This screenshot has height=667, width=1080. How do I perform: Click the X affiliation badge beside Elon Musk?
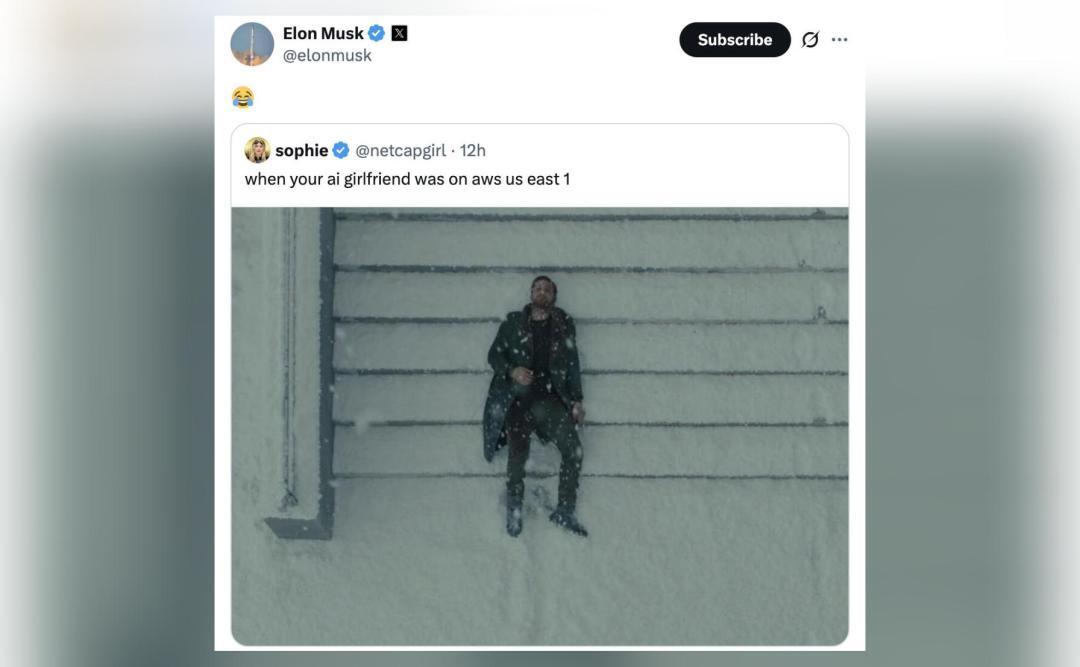click(398, 32)
